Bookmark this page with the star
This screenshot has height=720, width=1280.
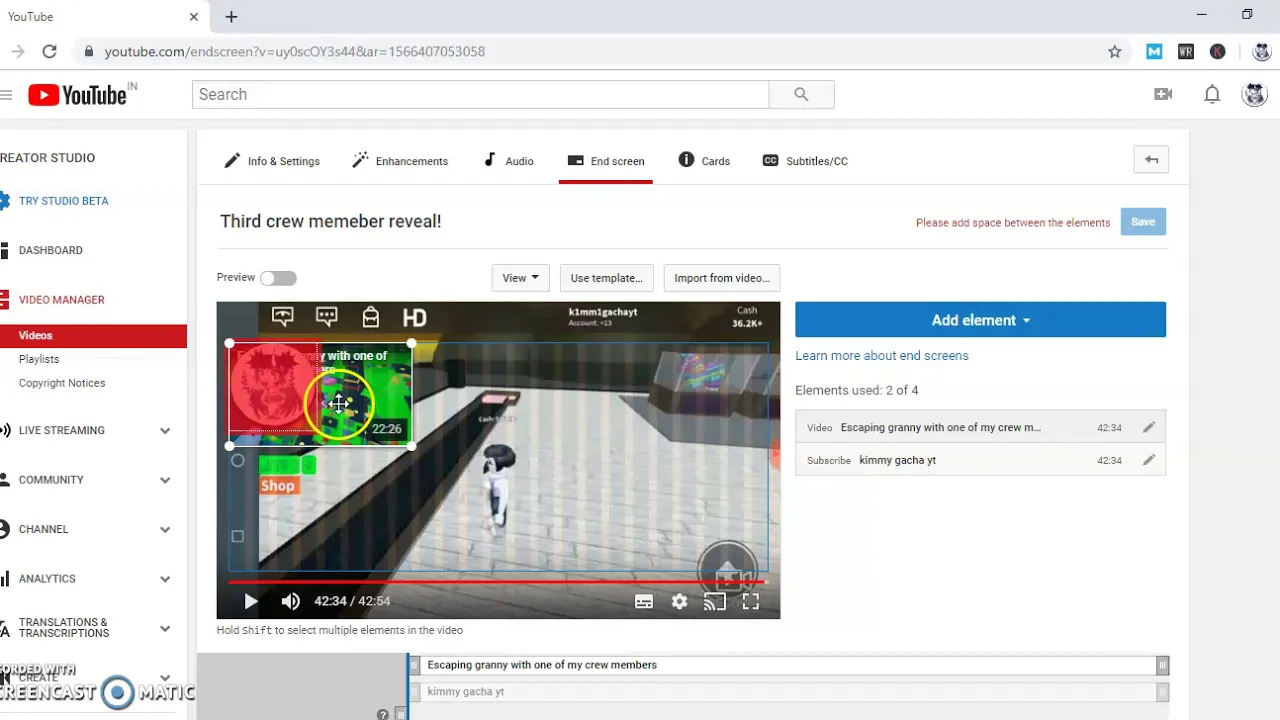point(1115,51)
